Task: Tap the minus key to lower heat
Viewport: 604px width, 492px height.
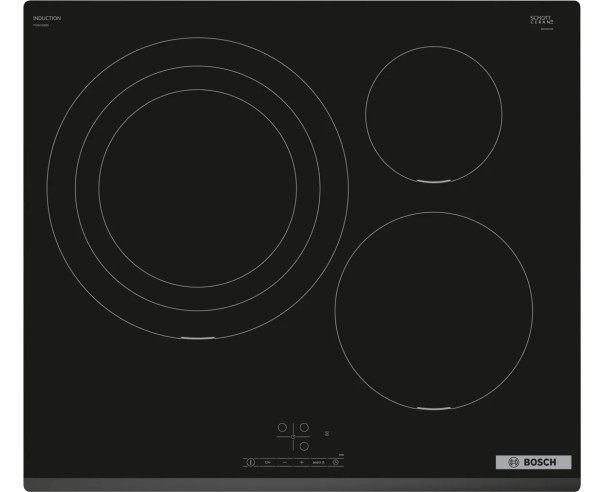Action: click(285, 462)
